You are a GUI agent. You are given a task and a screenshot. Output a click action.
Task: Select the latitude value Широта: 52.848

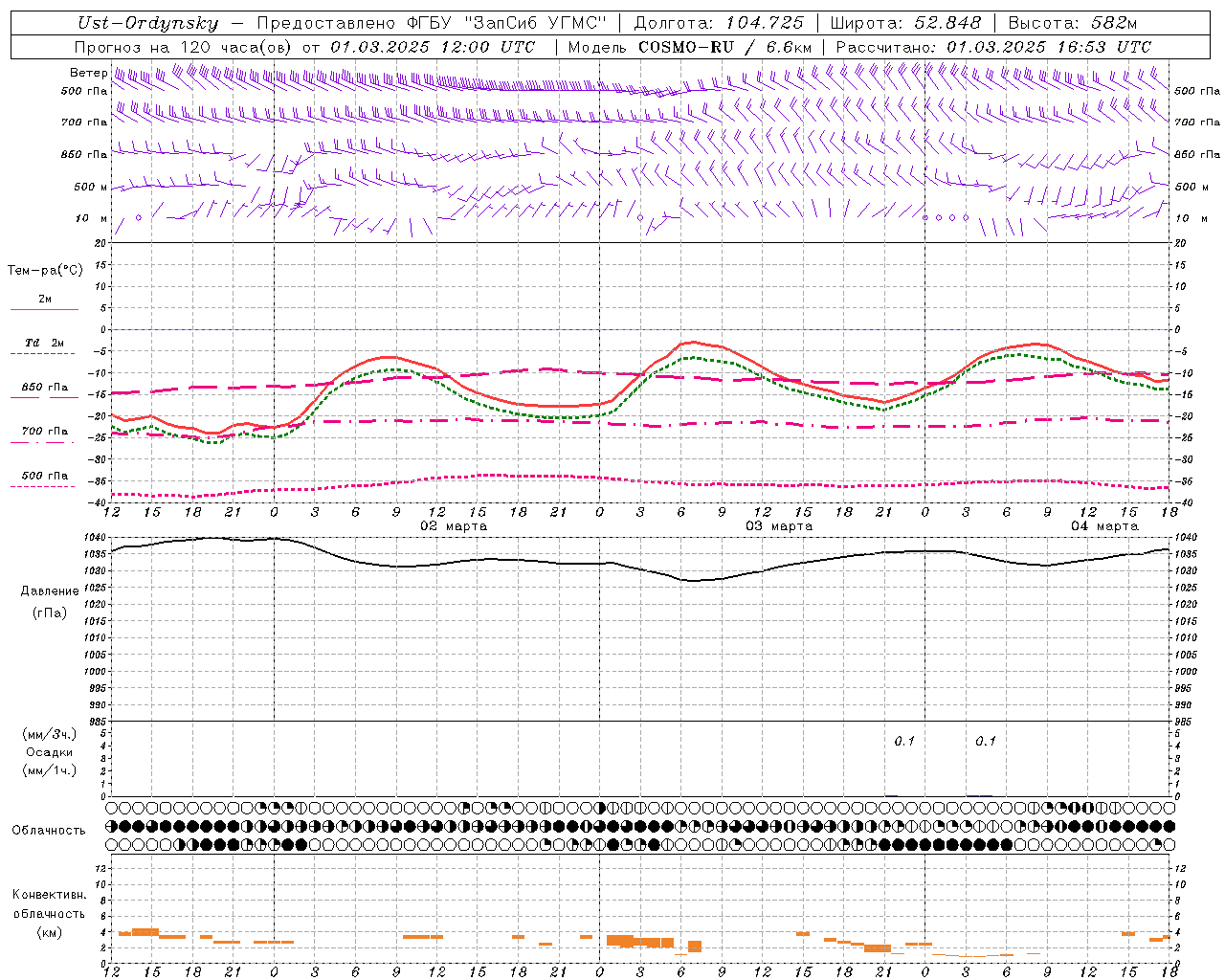905,24
